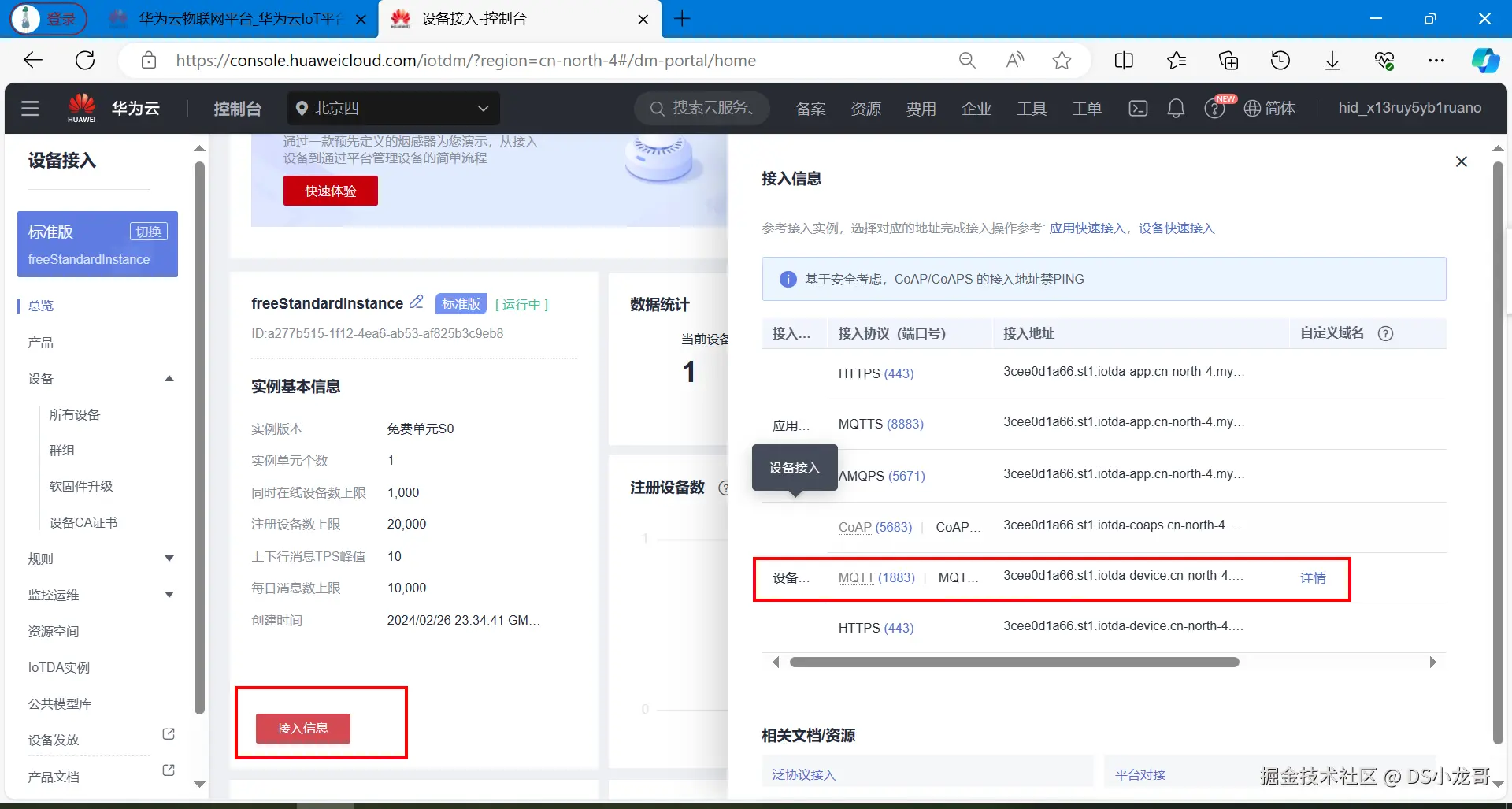The image size is (1512, 809).
Task: Open the 应用快速接入 link
Action: tap(1087, 228)
